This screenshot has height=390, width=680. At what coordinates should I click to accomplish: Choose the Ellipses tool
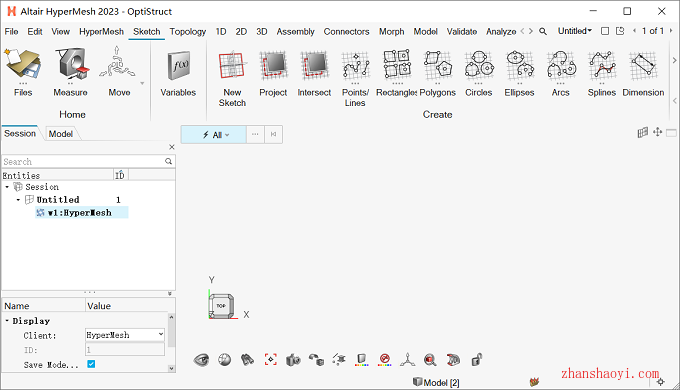click(519, 72)
